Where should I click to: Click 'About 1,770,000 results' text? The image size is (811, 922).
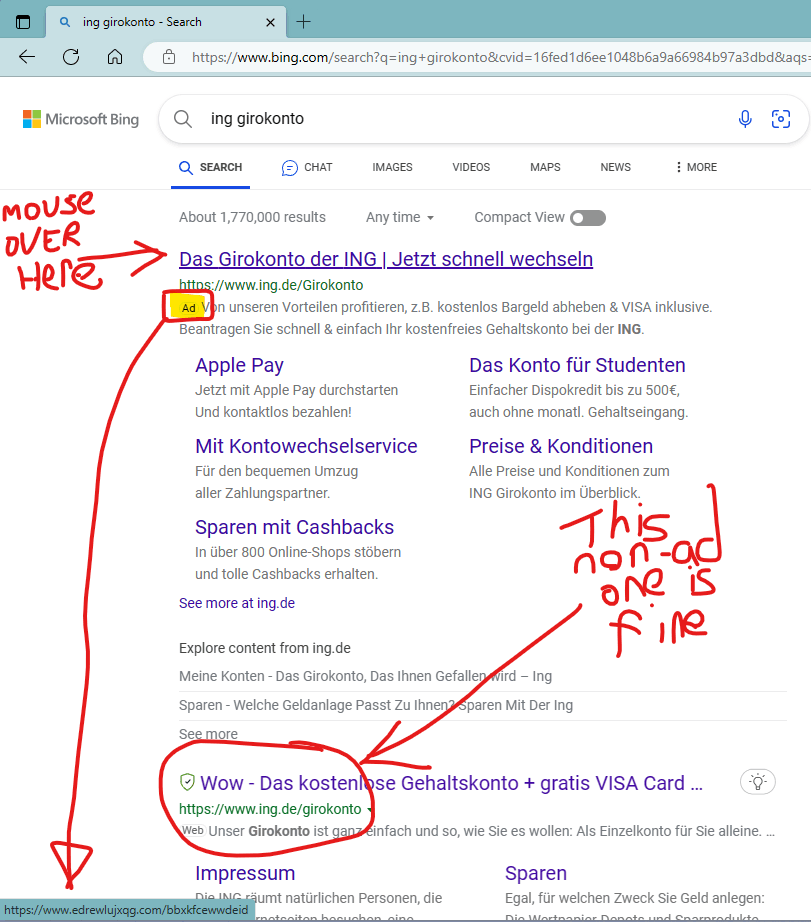coord(252,218)
